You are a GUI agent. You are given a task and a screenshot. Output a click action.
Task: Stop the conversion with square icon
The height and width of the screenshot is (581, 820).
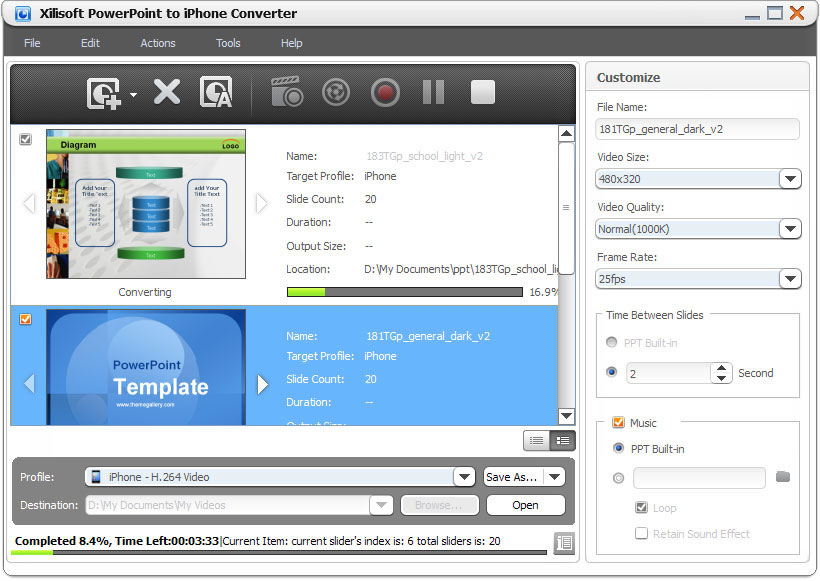pyautogui.click(x=483, y=93)
